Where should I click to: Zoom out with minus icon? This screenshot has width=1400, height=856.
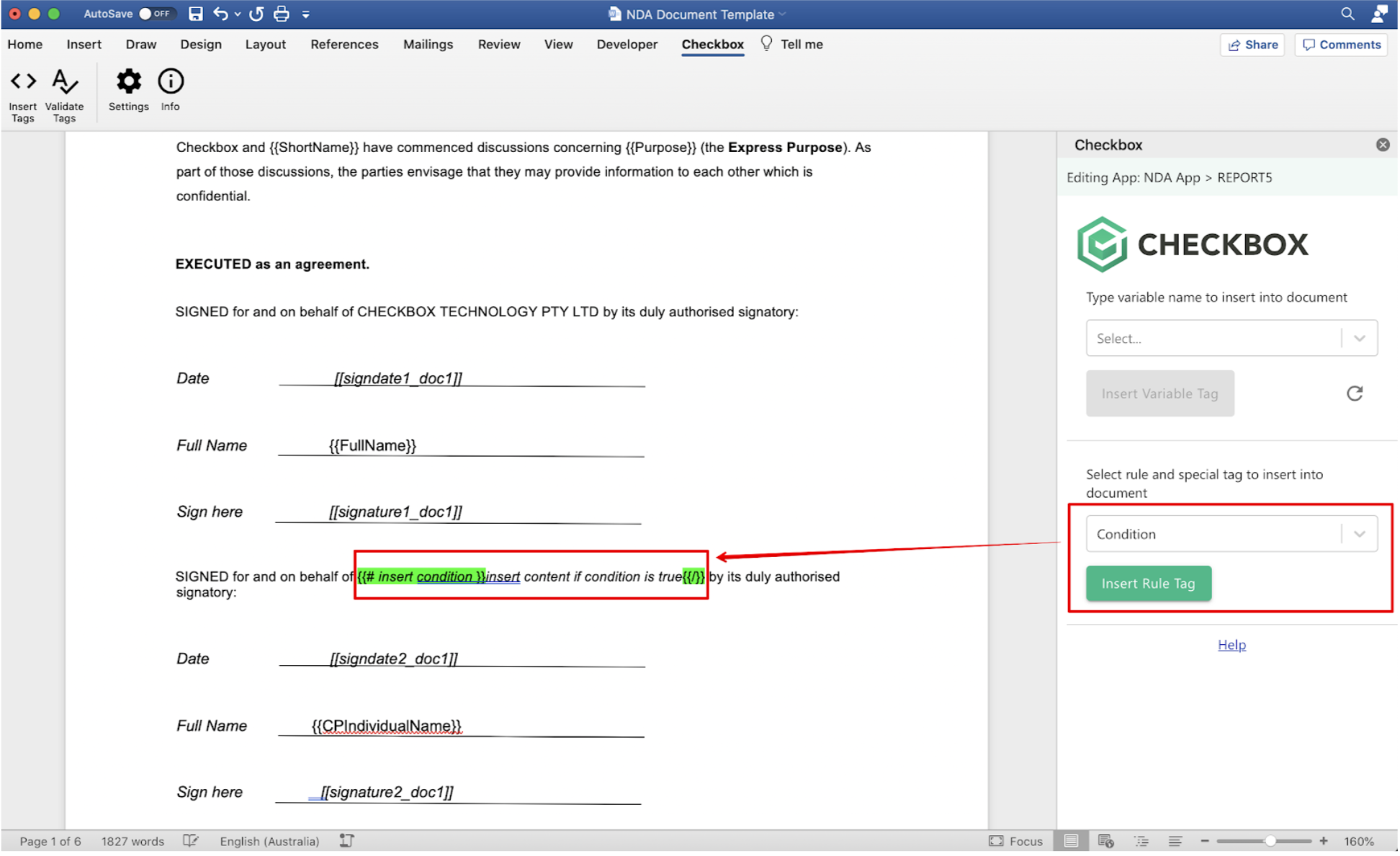point(1204,841)
